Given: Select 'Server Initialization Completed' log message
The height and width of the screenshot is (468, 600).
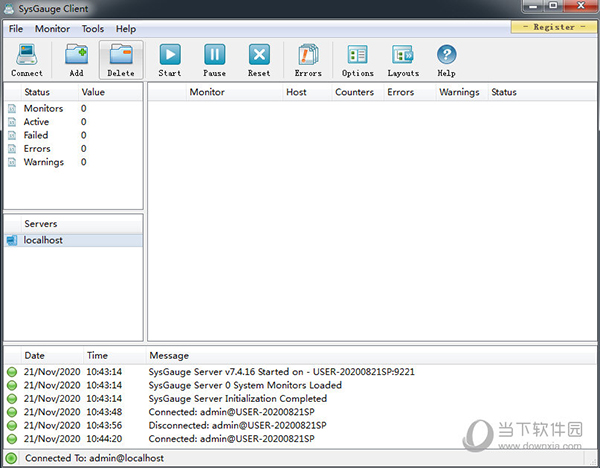Looking at the screenshot, I should click(238, 399).
